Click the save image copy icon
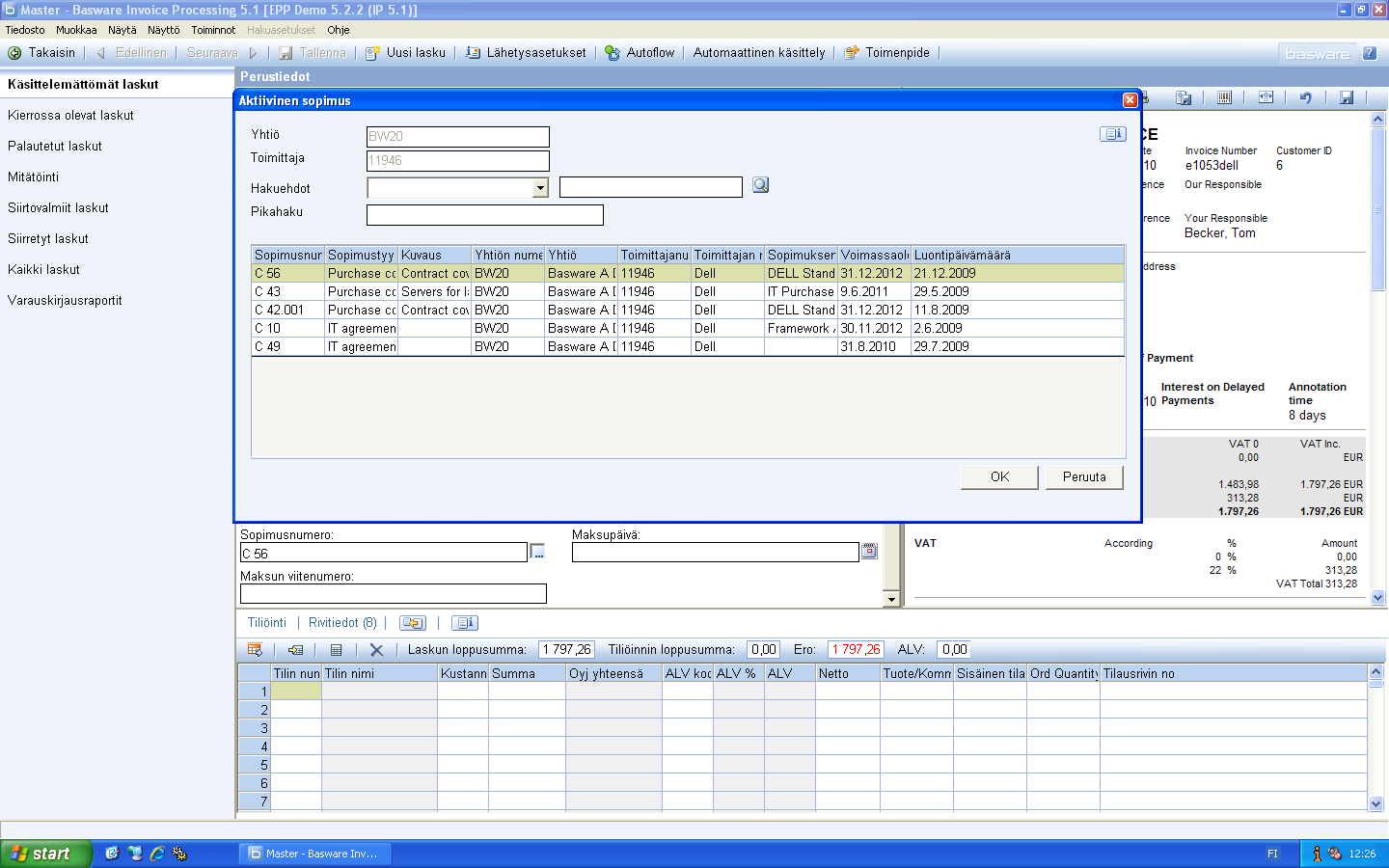 click(1184, 97)
